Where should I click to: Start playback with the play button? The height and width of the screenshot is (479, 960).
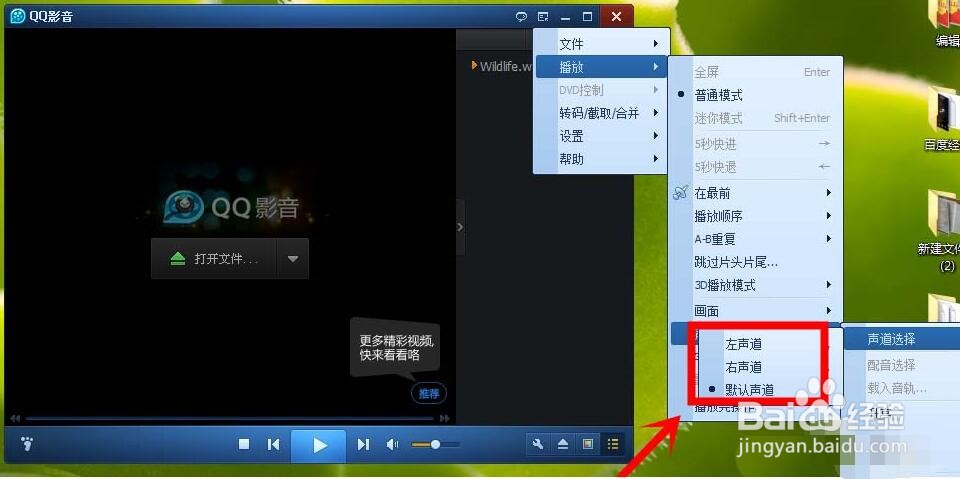(x=318, y=445)
